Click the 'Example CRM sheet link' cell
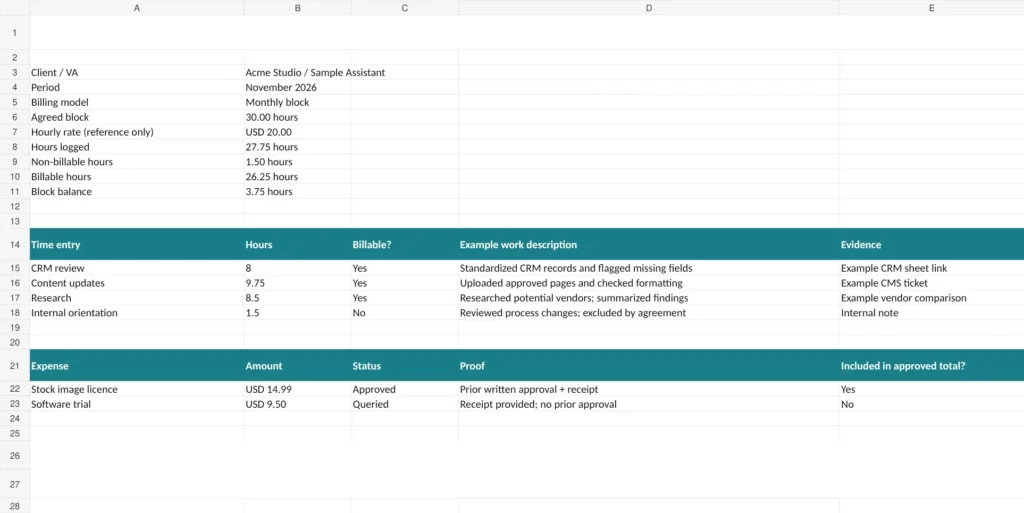1024x513 pixels. [931, 268]
